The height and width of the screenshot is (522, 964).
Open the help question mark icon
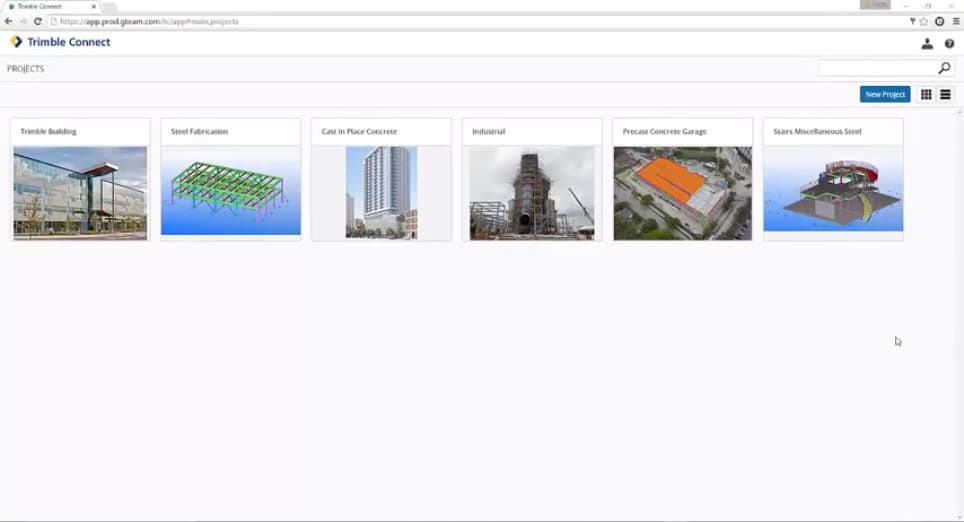point(949,44)
